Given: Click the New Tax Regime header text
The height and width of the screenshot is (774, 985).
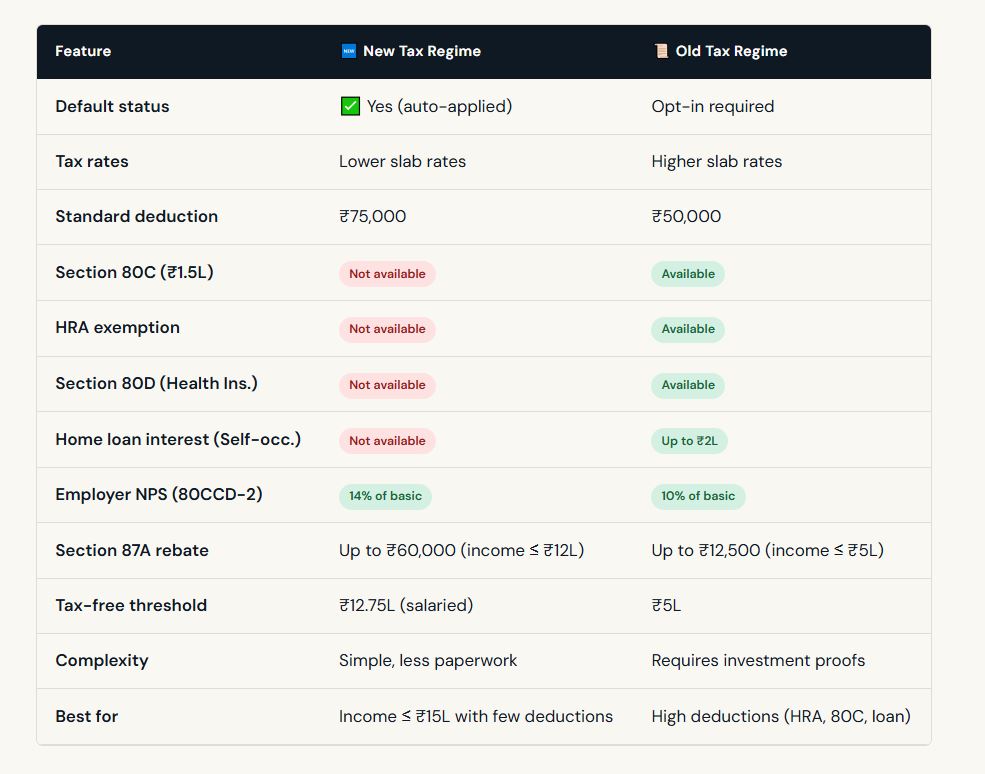Looking at the screenshot, I should 421,51.
